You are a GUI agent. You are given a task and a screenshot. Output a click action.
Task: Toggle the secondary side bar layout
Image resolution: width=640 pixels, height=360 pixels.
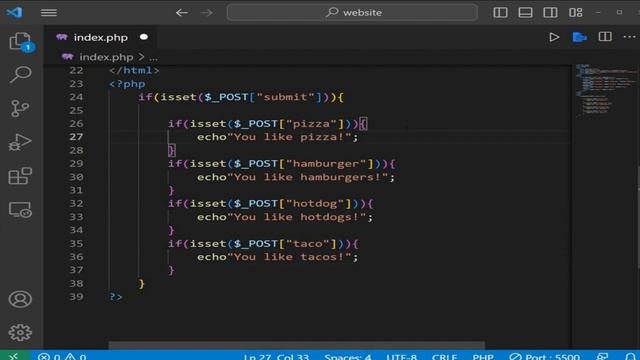pos(550,13)
